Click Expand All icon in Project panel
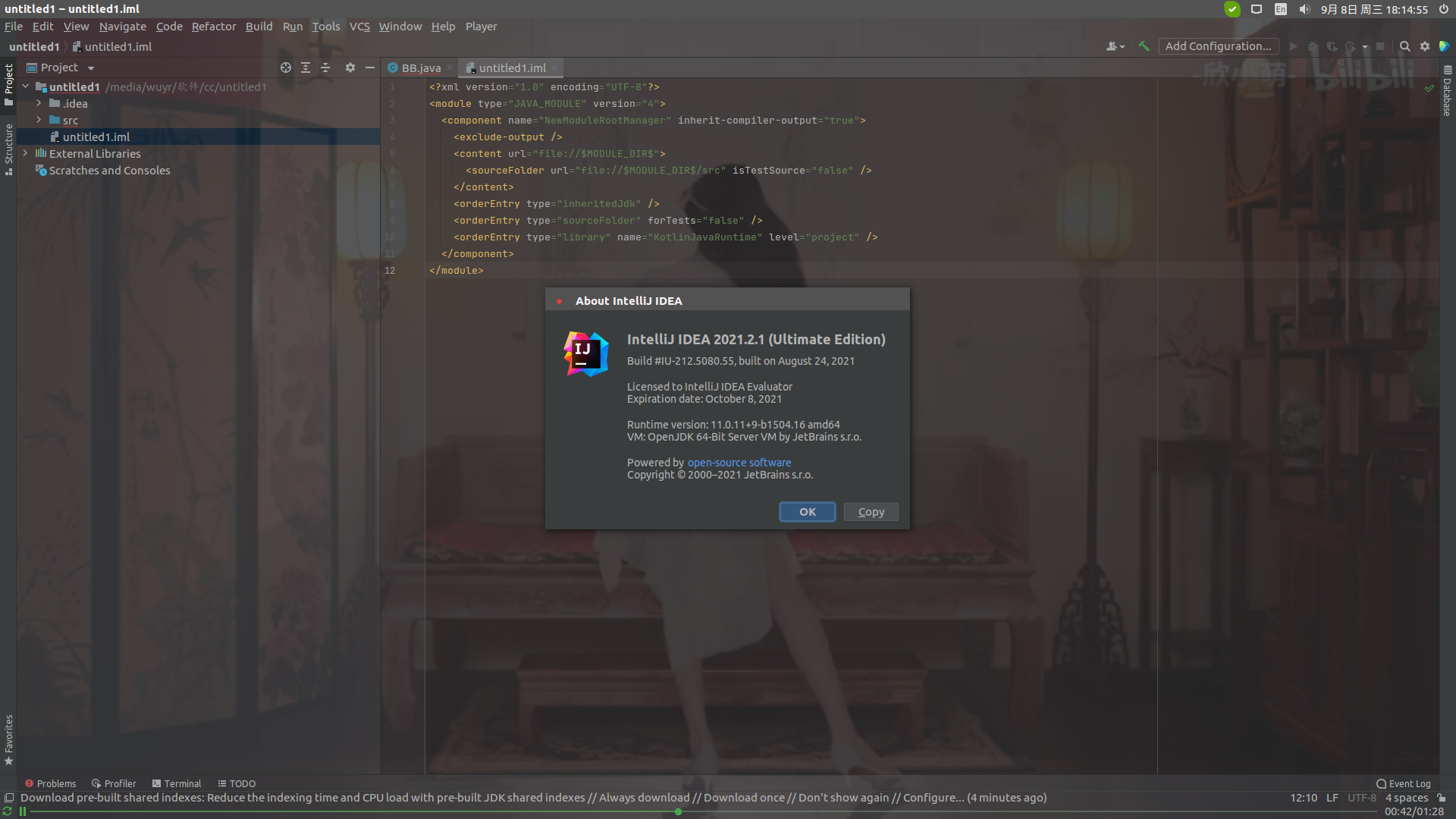 pyautogui.click(x=306, y=67)
